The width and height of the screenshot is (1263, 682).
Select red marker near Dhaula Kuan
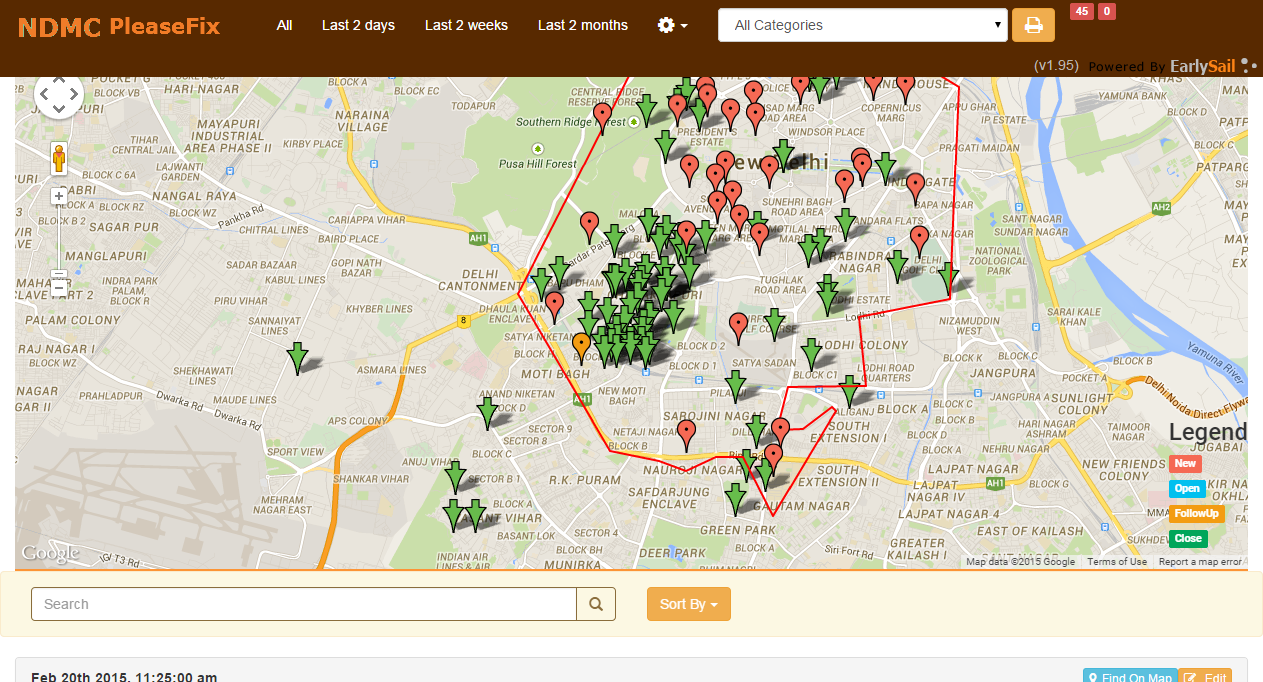tap(555, 307)
